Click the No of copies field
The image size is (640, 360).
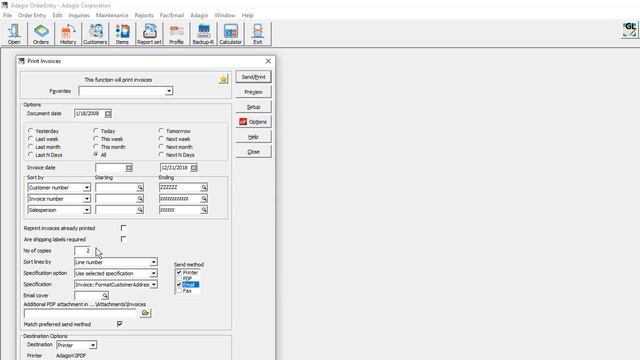click(83, 251)
